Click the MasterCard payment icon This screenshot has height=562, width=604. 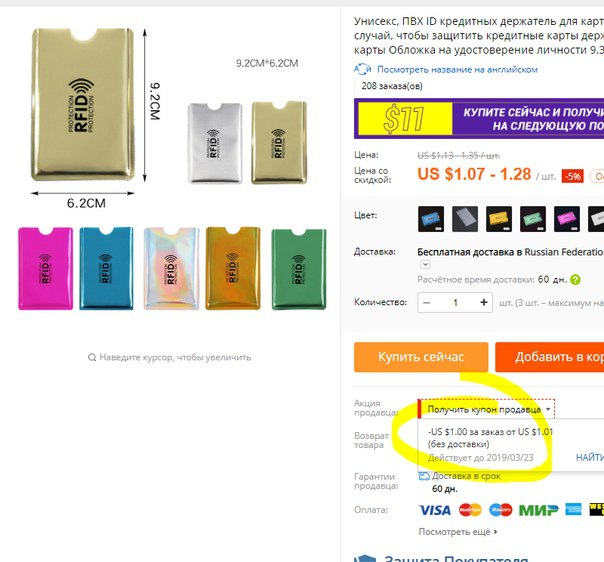470,510
